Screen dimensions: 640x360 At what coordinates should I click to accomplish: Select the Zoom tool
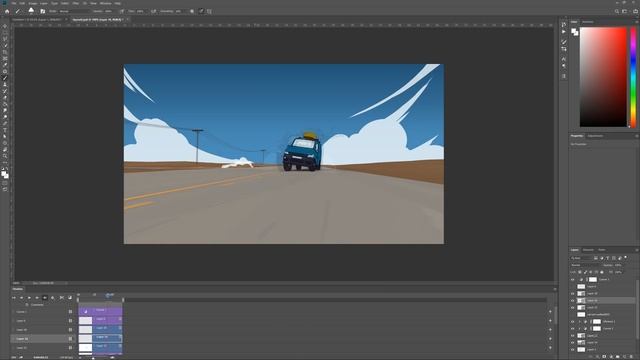pyautogui.click(x=5, y=156)
